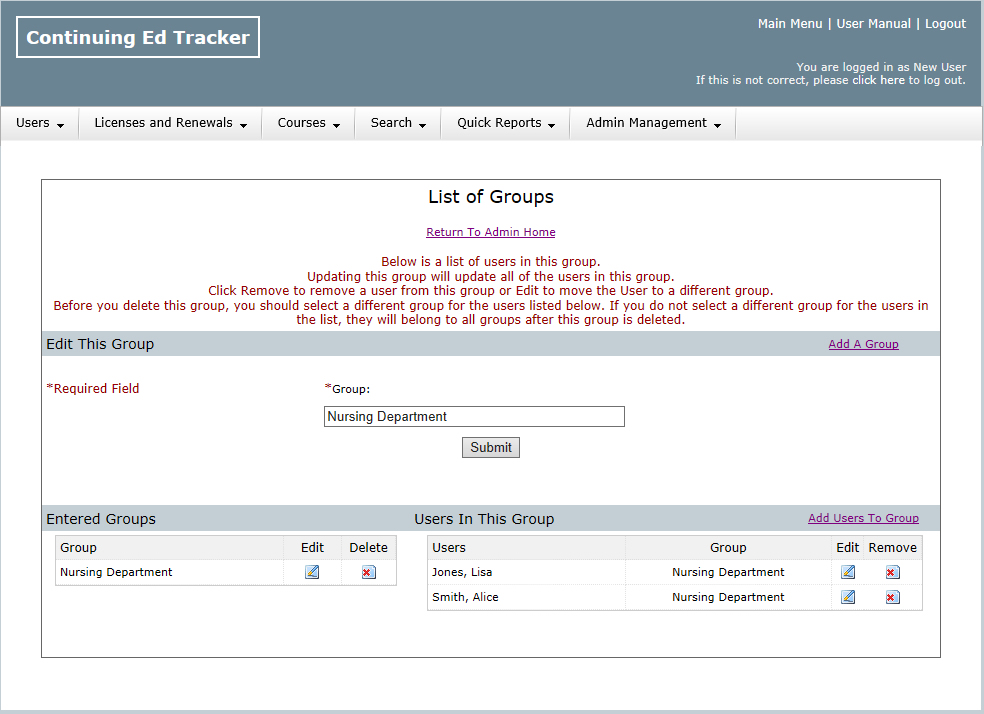Delete the Nursing Department group
The width and height of the screenshot is (984, 714).
tap(368, 572)
